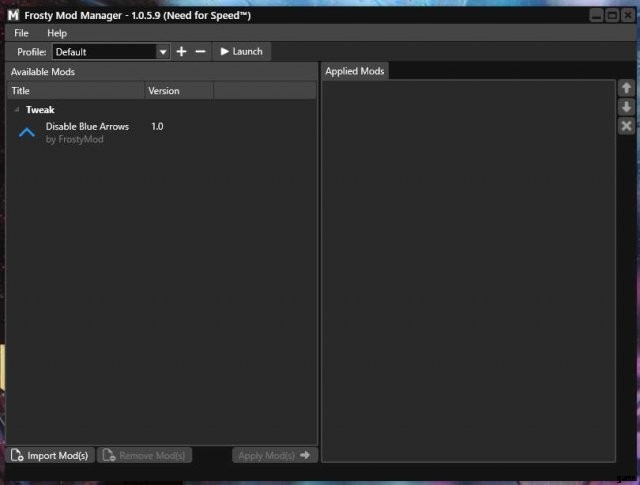
Task: Move applied mod up with arrow
Action: 626,89
